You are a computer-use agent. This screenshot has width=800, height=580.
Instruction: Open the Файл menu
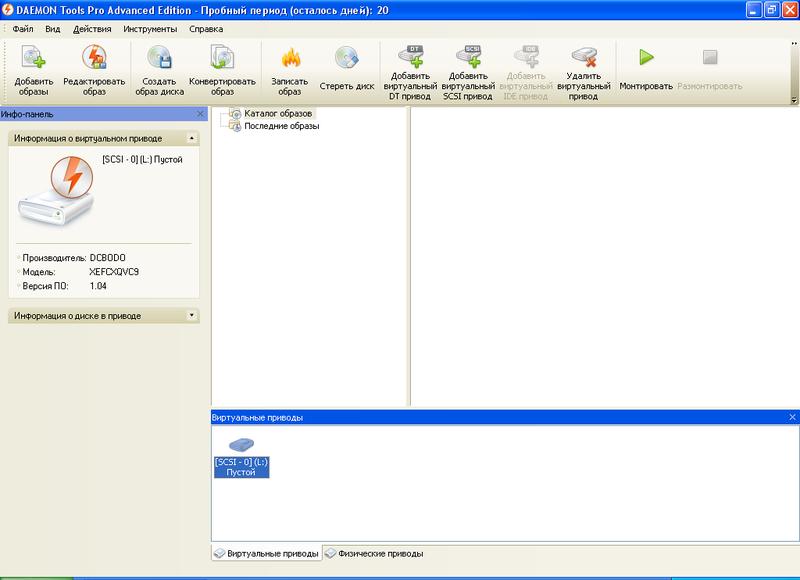pos(23,29)
